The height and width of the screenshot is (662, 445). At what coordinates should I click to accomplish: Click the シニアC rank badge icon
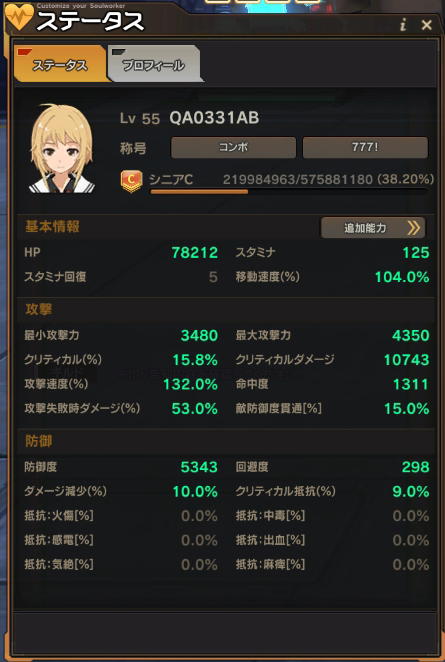pyautogui.click(x=132, y=181)
